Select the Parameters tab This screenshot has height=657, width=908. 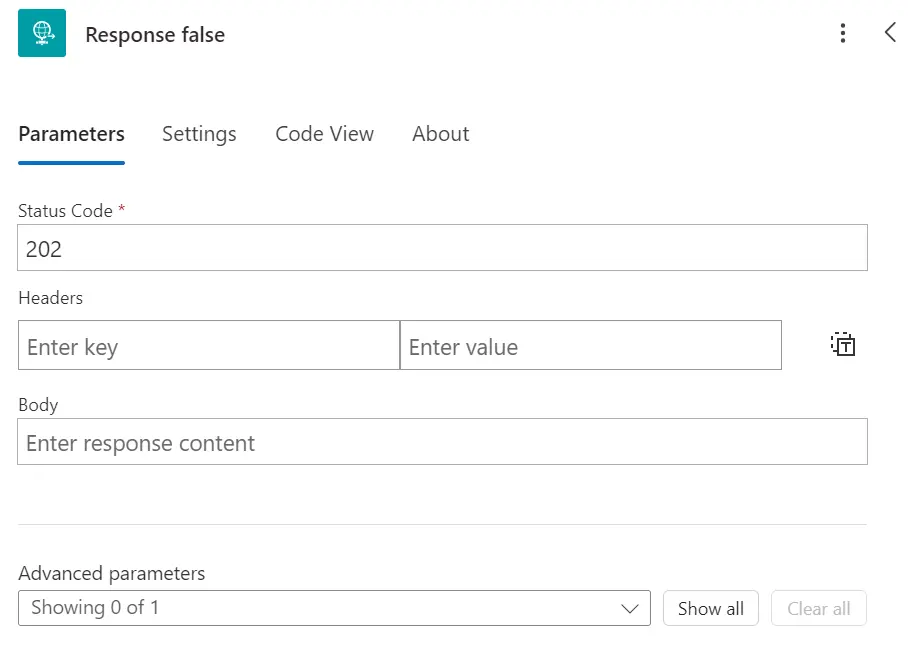71,134
